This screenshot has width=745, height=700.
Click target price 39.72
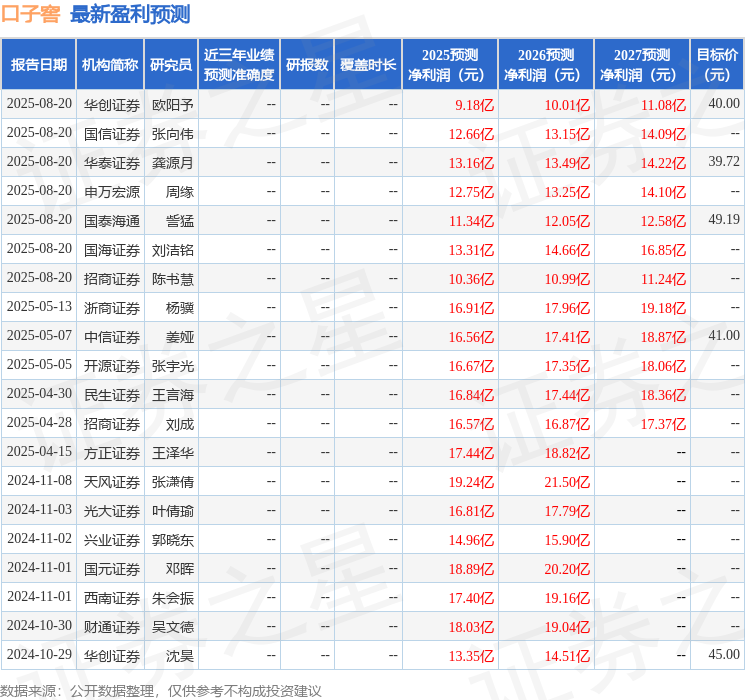724,162
